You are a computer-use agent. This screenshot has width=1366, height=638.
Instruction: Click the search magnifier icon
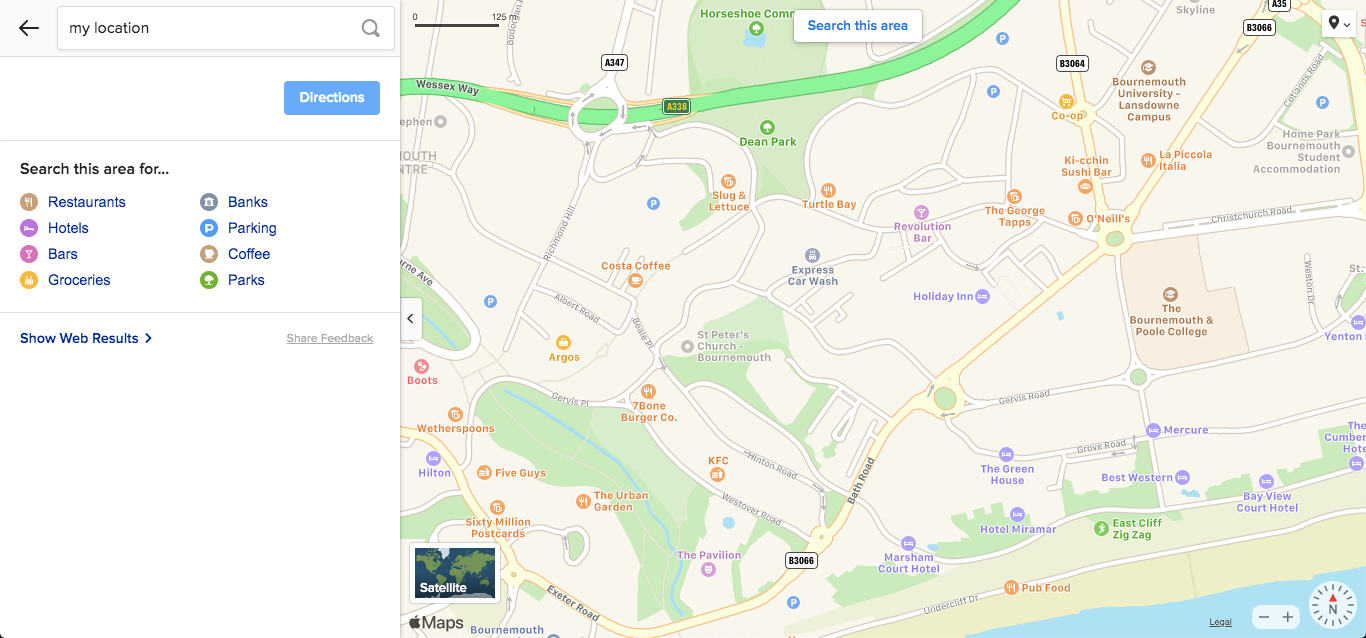tap(370, 28)
